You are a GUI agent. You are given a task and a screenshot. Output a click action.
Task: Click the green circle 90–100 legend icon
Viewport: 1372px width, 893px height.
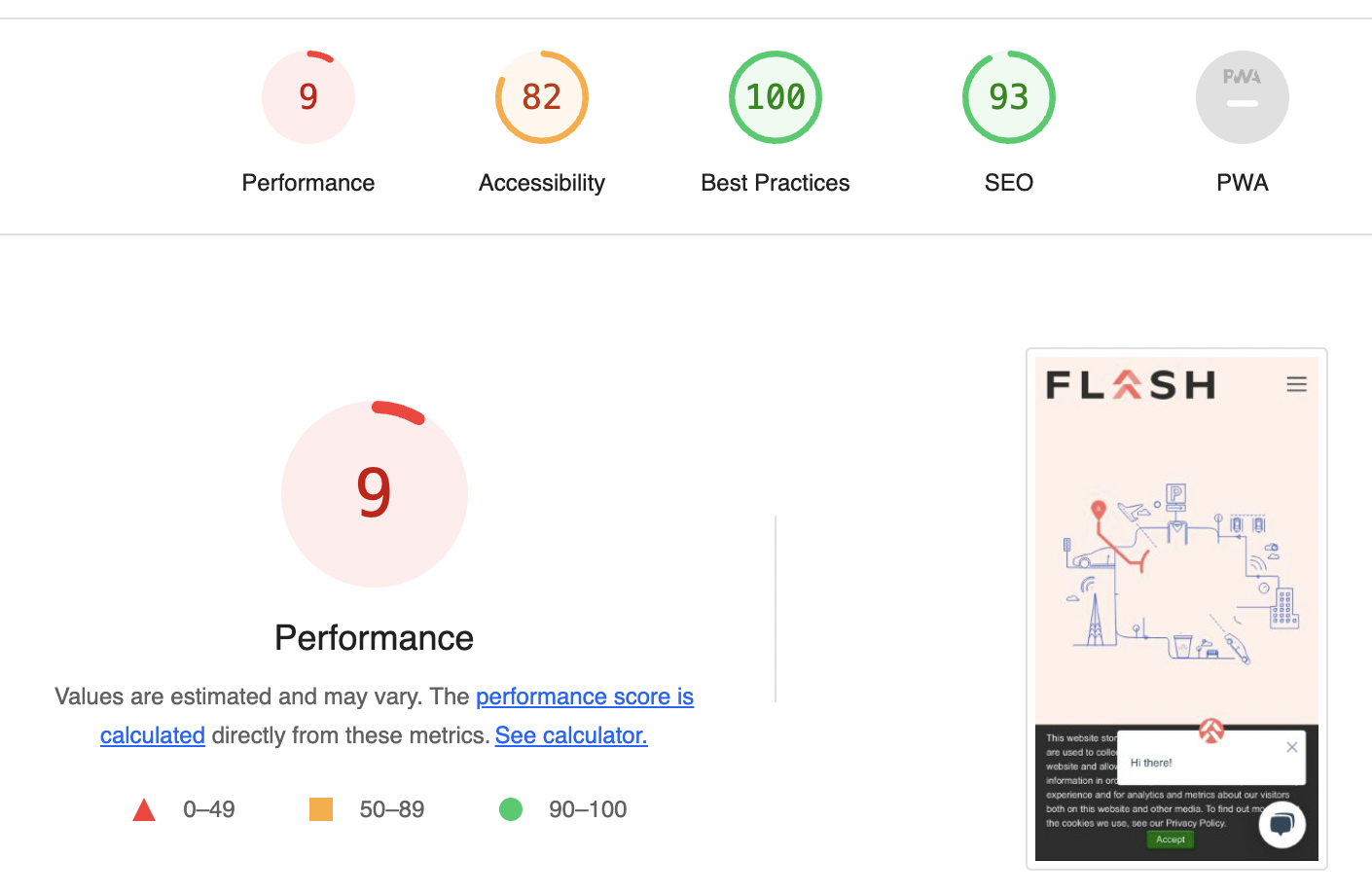[x=511, y=809]
